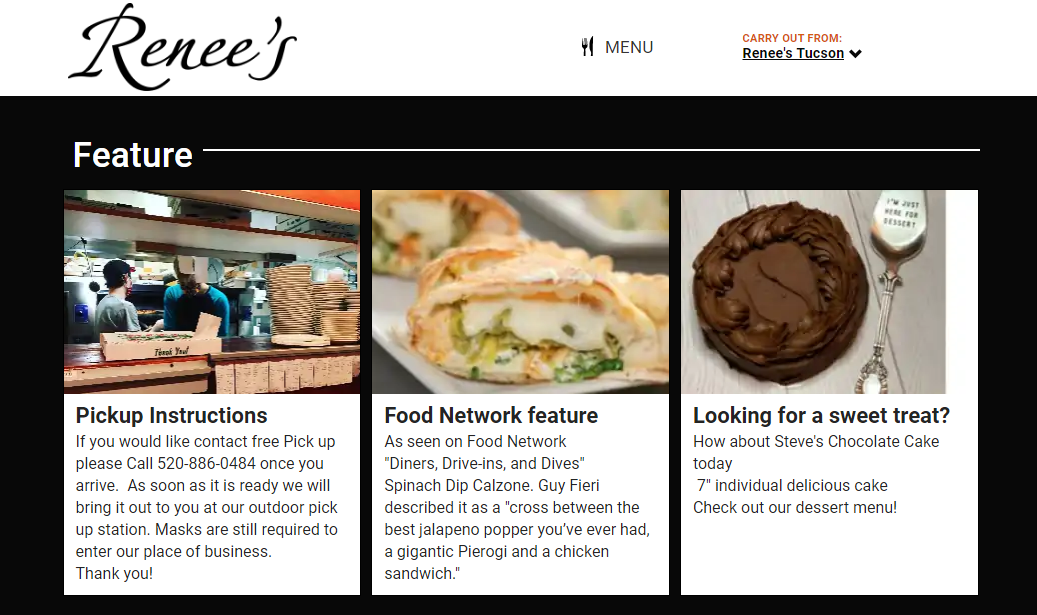Click the 520-886-0484 phone number text

(x=206, y=464)
